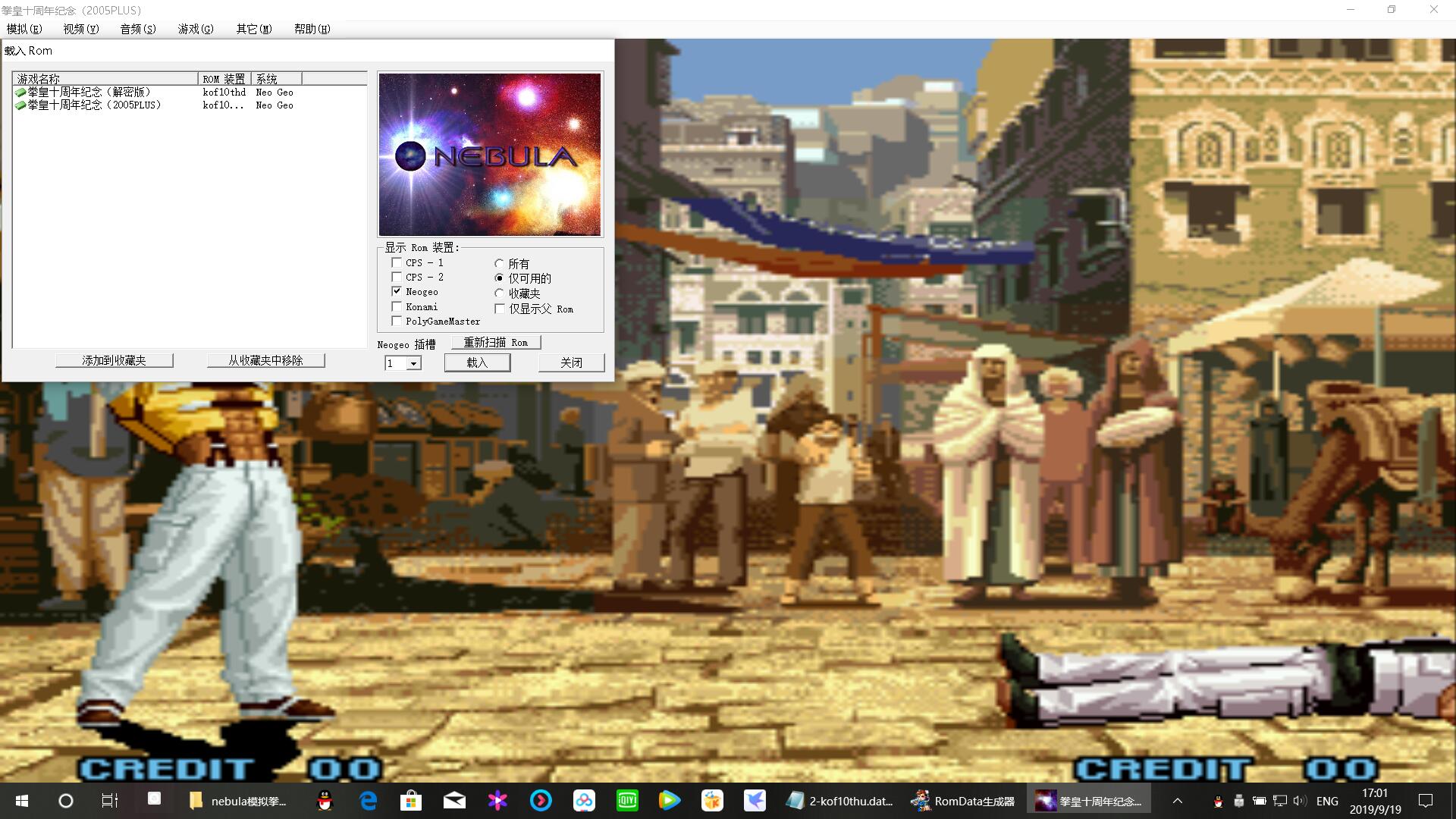The image size is (1456, 819).
Task: Click the 载入 load button
Action: pyautogui.click(x=477, y=362)
